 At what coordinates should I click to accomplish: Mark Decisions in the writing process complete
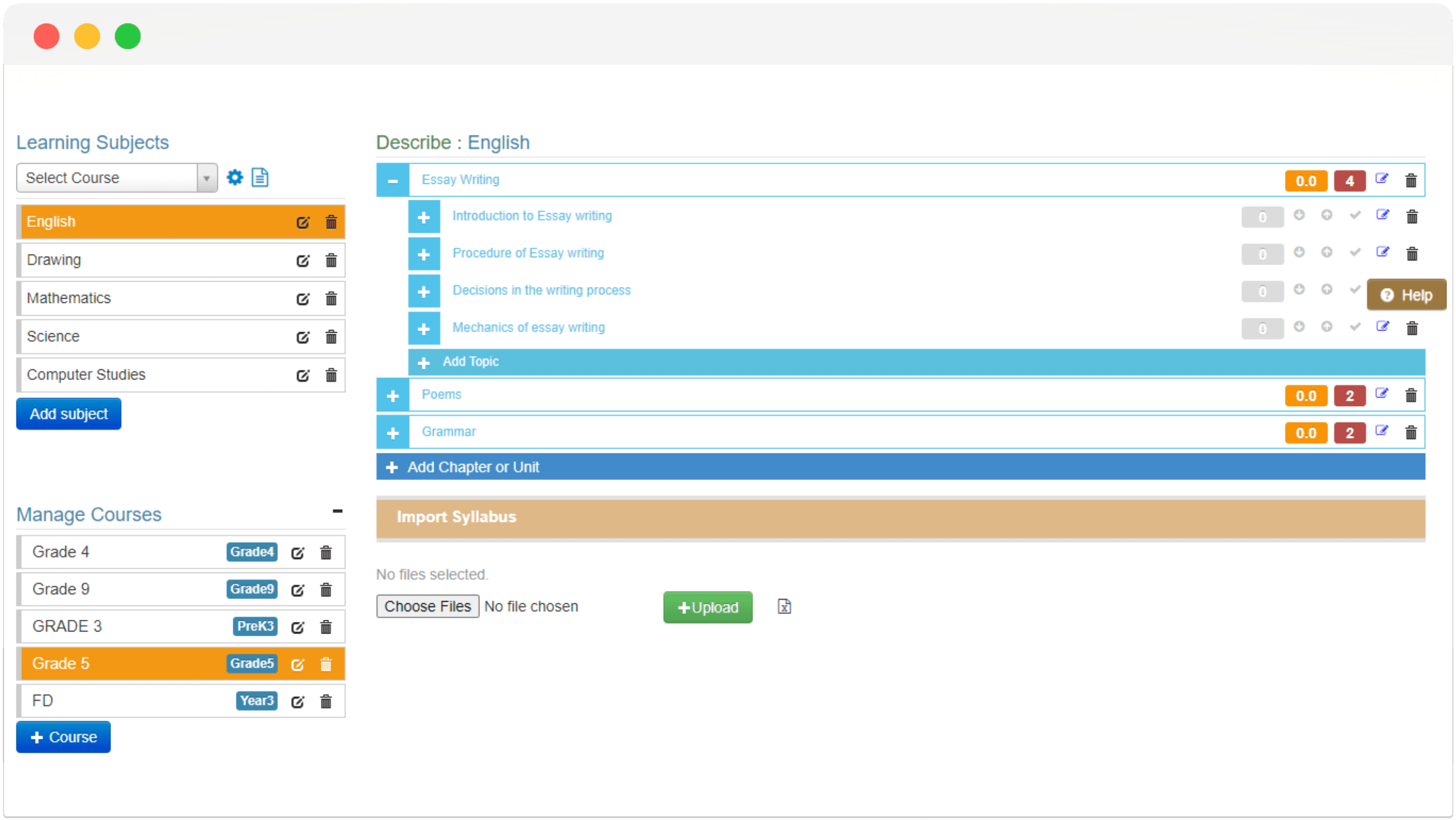1355,290
